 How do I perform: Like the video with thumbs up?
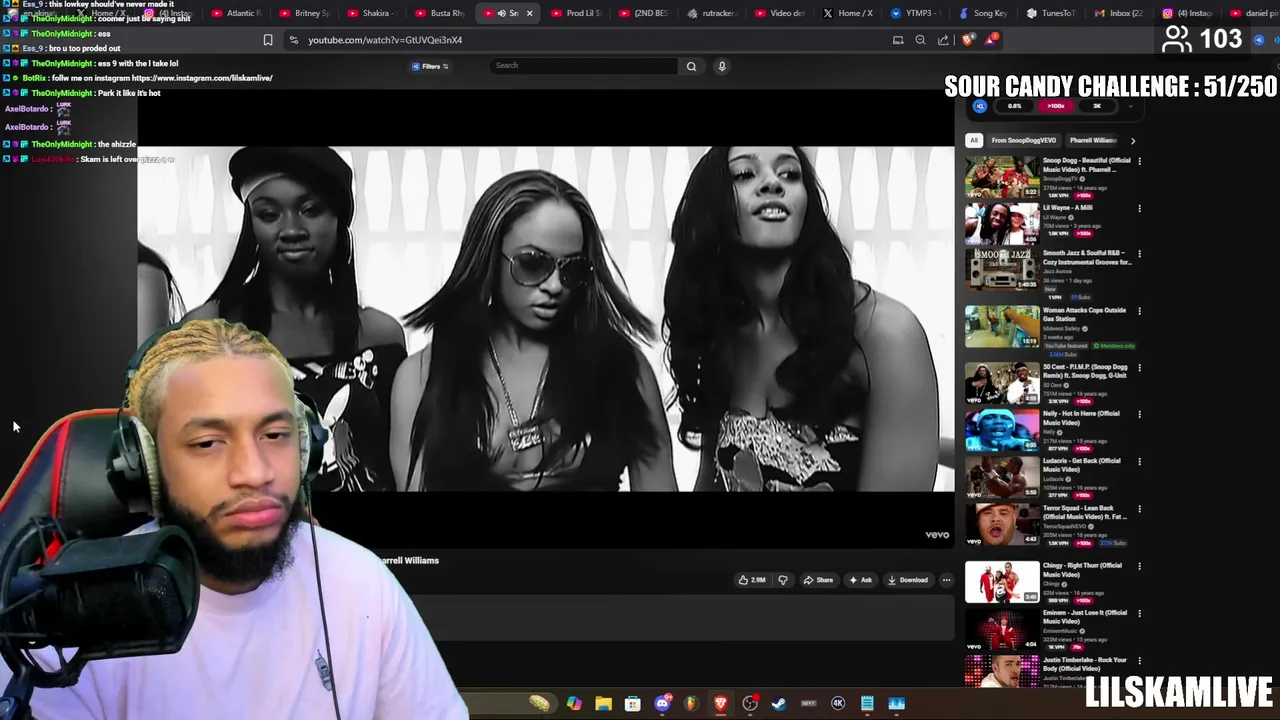point(751,580)
